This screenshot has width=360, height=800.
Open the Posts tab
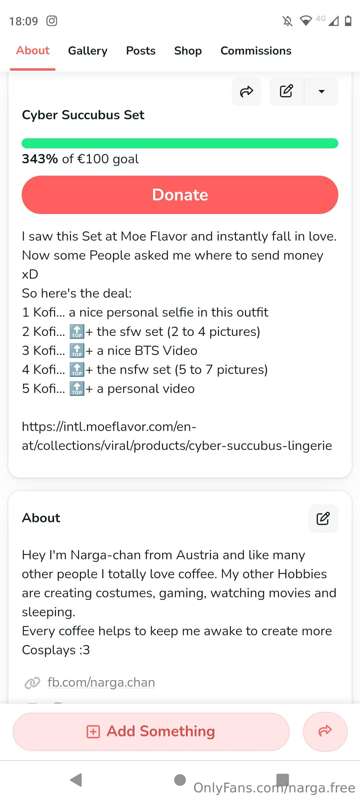[141, 51]
